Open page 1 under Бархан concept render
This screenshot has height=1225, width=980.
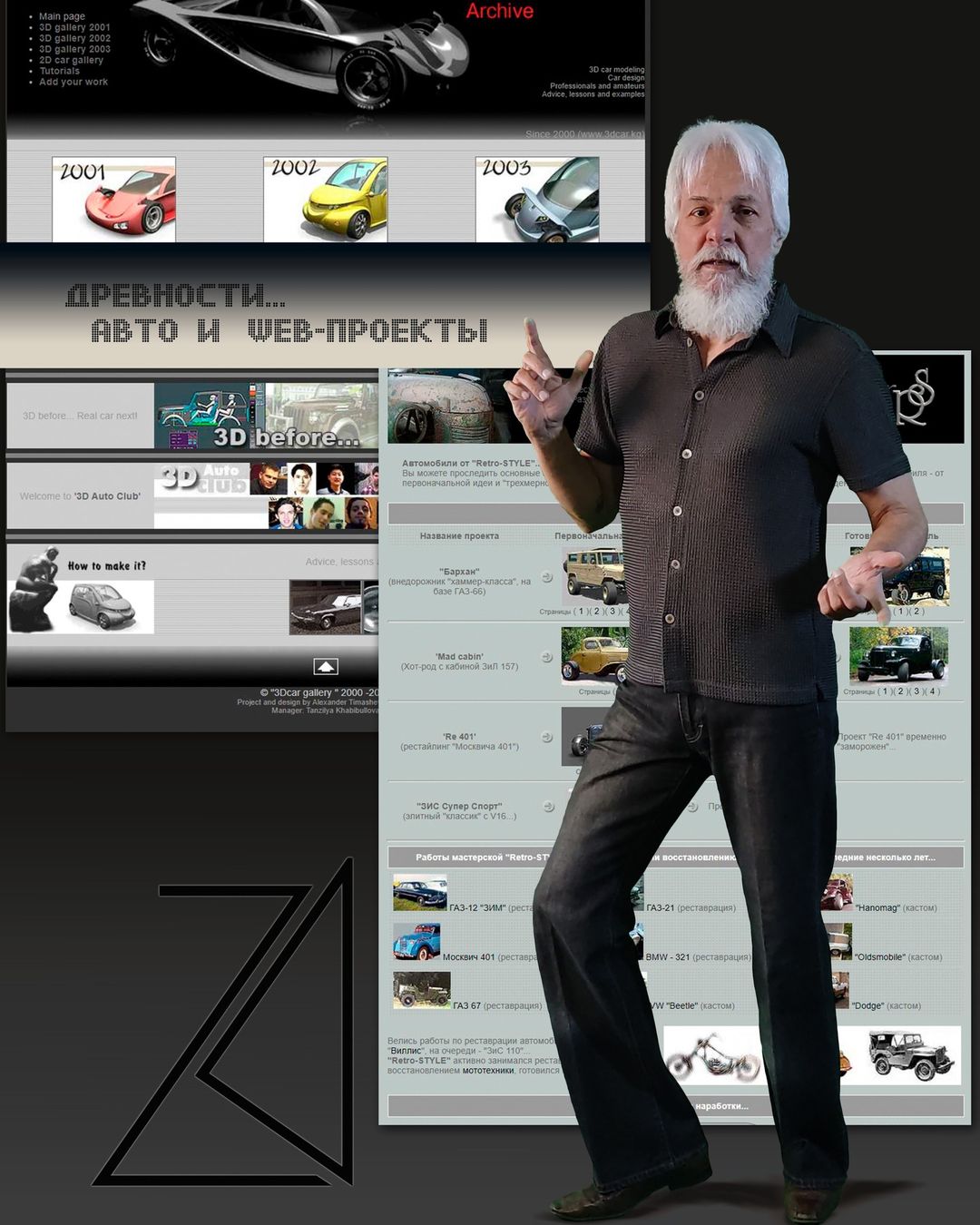[x=582, y=612]
